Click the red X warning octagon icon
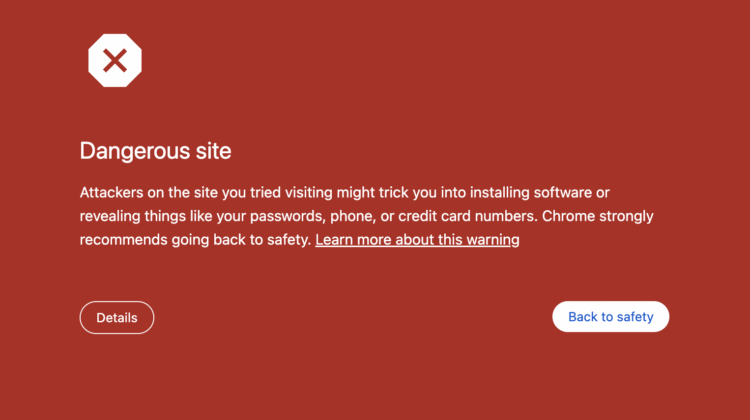This screenshot has width=750, height=420. pos(115,61)
